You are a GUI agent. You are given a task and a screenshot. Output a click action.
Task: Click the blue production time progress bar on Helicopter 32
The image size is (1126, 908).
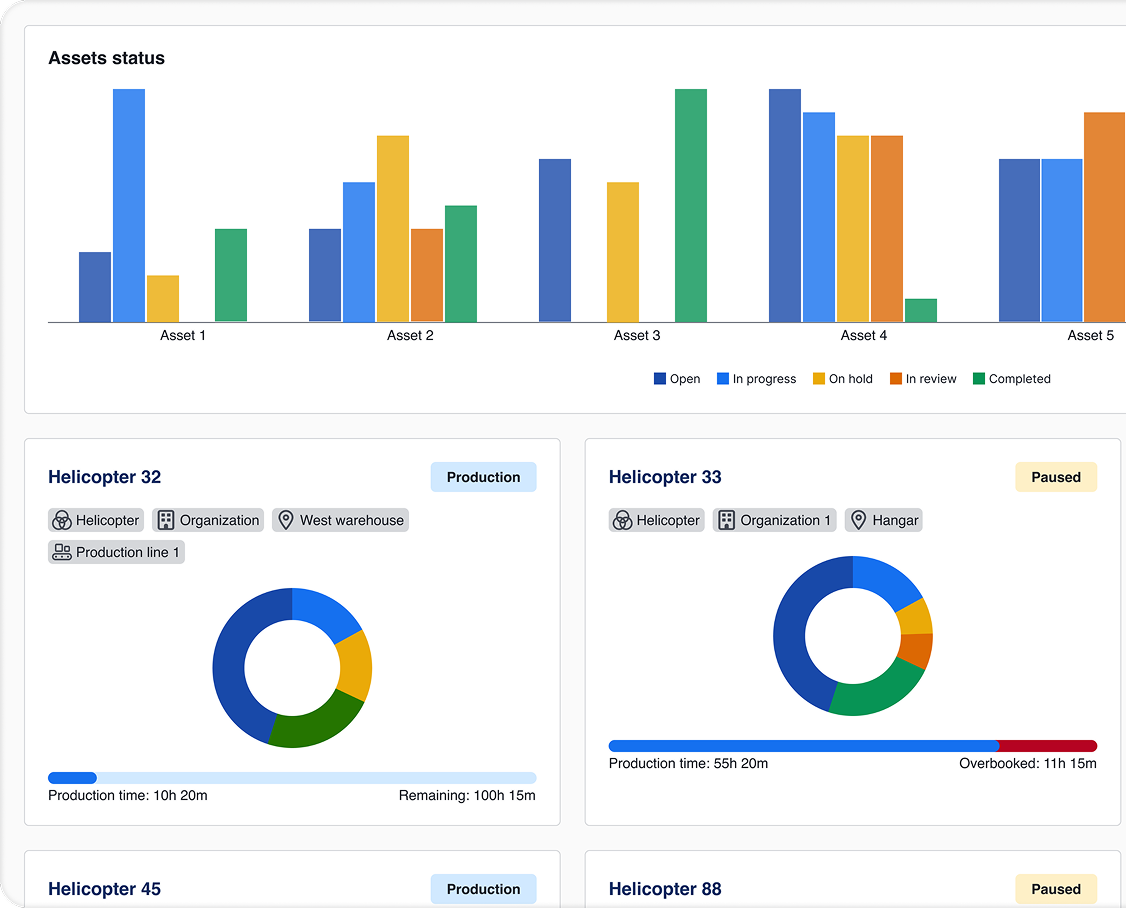[71, 778]
